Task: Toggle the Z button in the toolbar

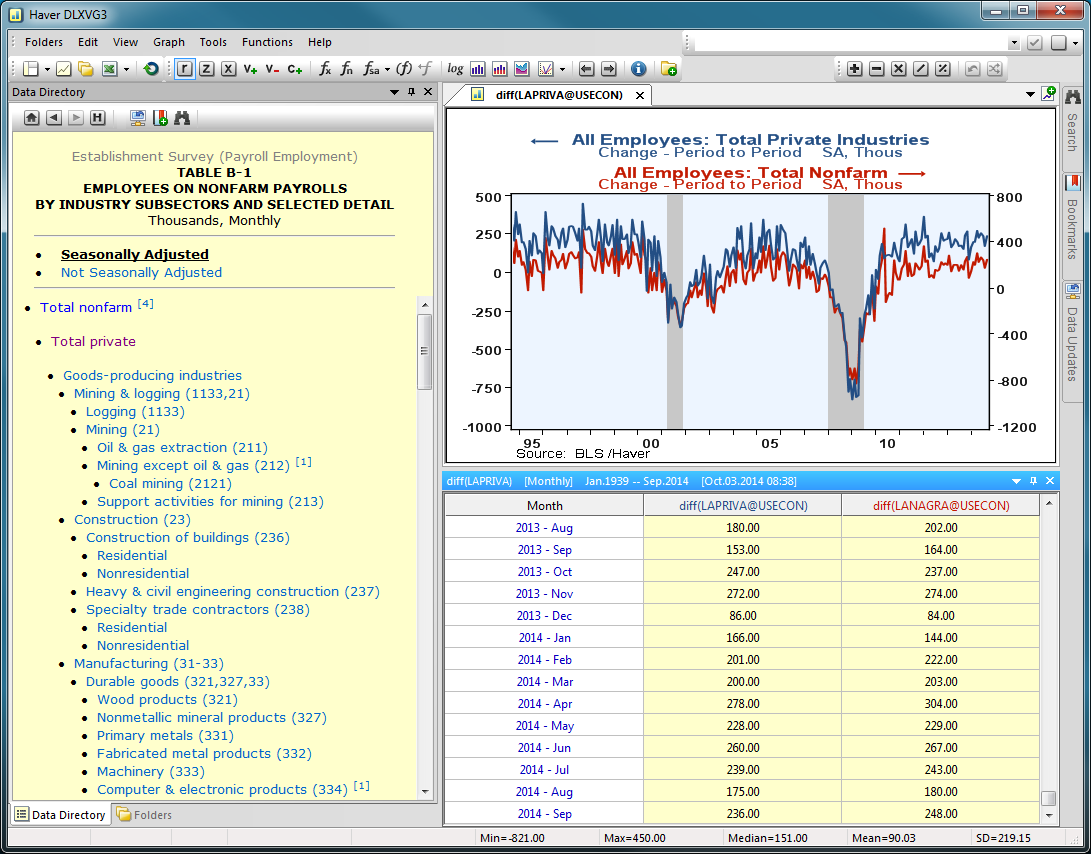Action: [x=207, y=69]
